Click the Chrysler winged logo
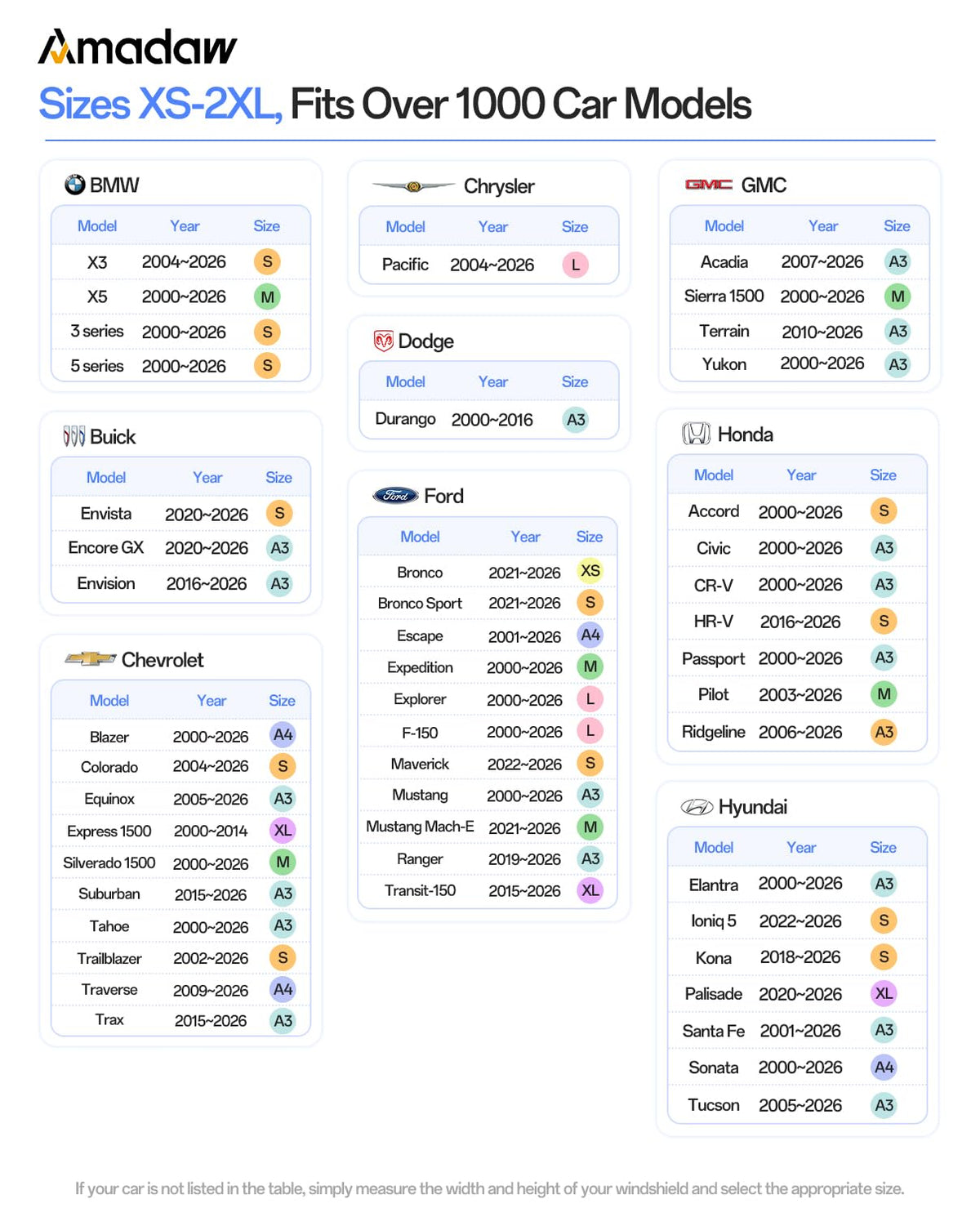The width and height of the screenshot is (980, 1217). [x=414, y=186]
